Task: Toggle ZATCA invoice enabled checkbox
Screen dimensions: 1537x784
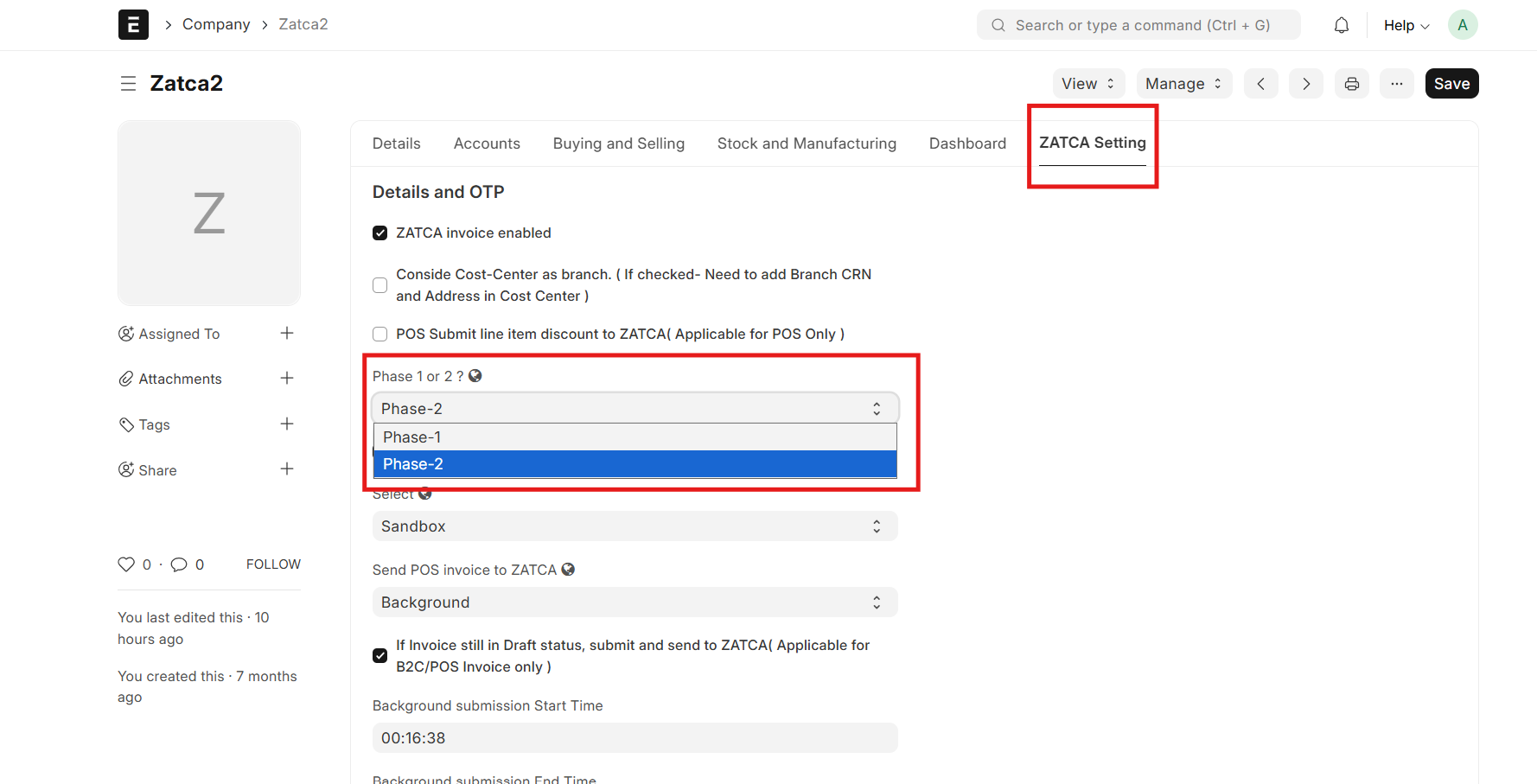Action: 379,233
